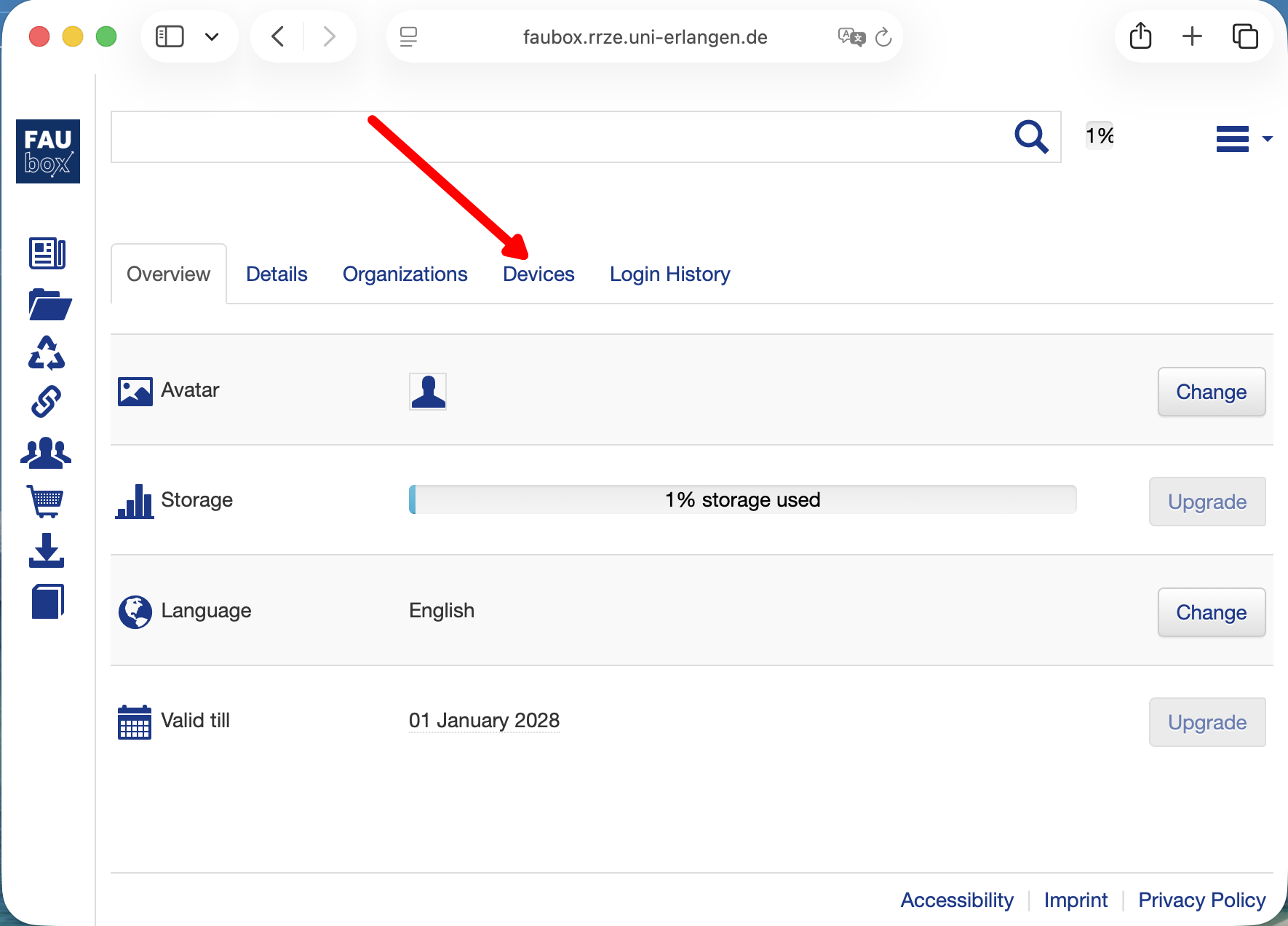Click Change button for Avatar
This screenshot has width=1288, height=926.
point(1211,392)
